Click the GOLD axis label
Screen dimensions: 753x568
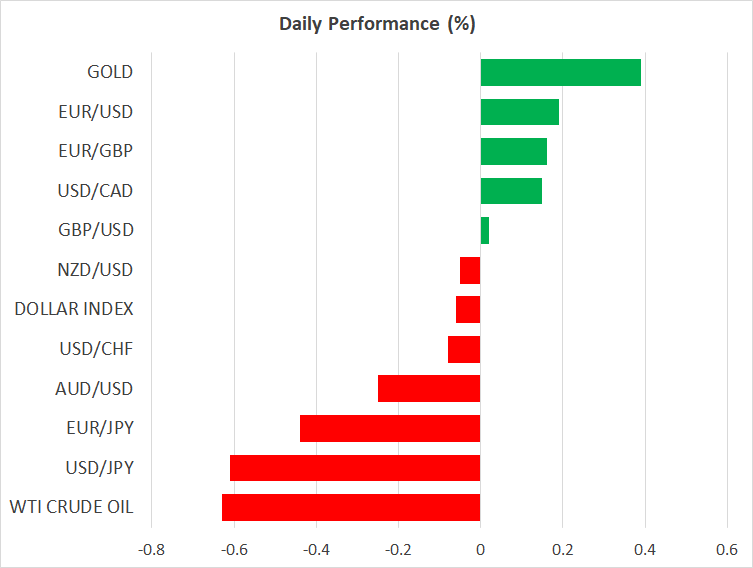click(110, 72)
